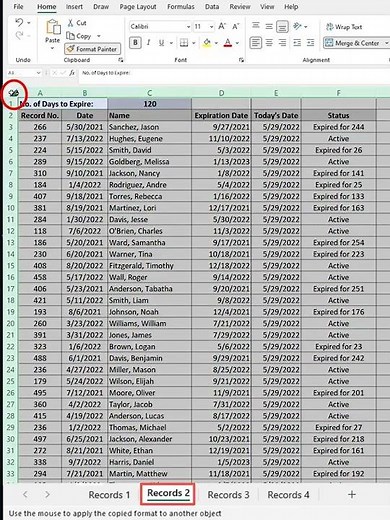
Task: Increase indent icon
Action: [x=310, y=43]
